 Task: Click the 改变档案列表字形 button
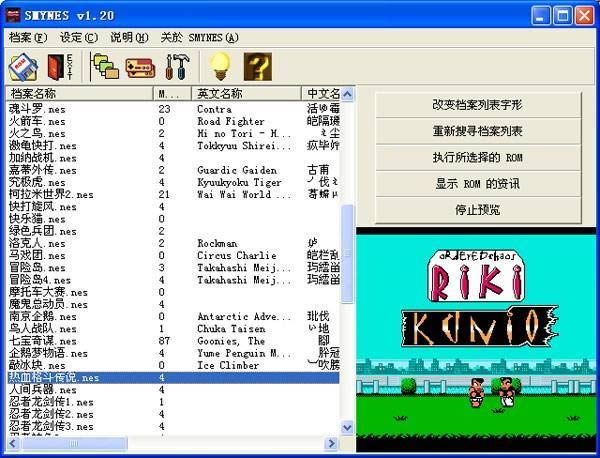[478, 105]
